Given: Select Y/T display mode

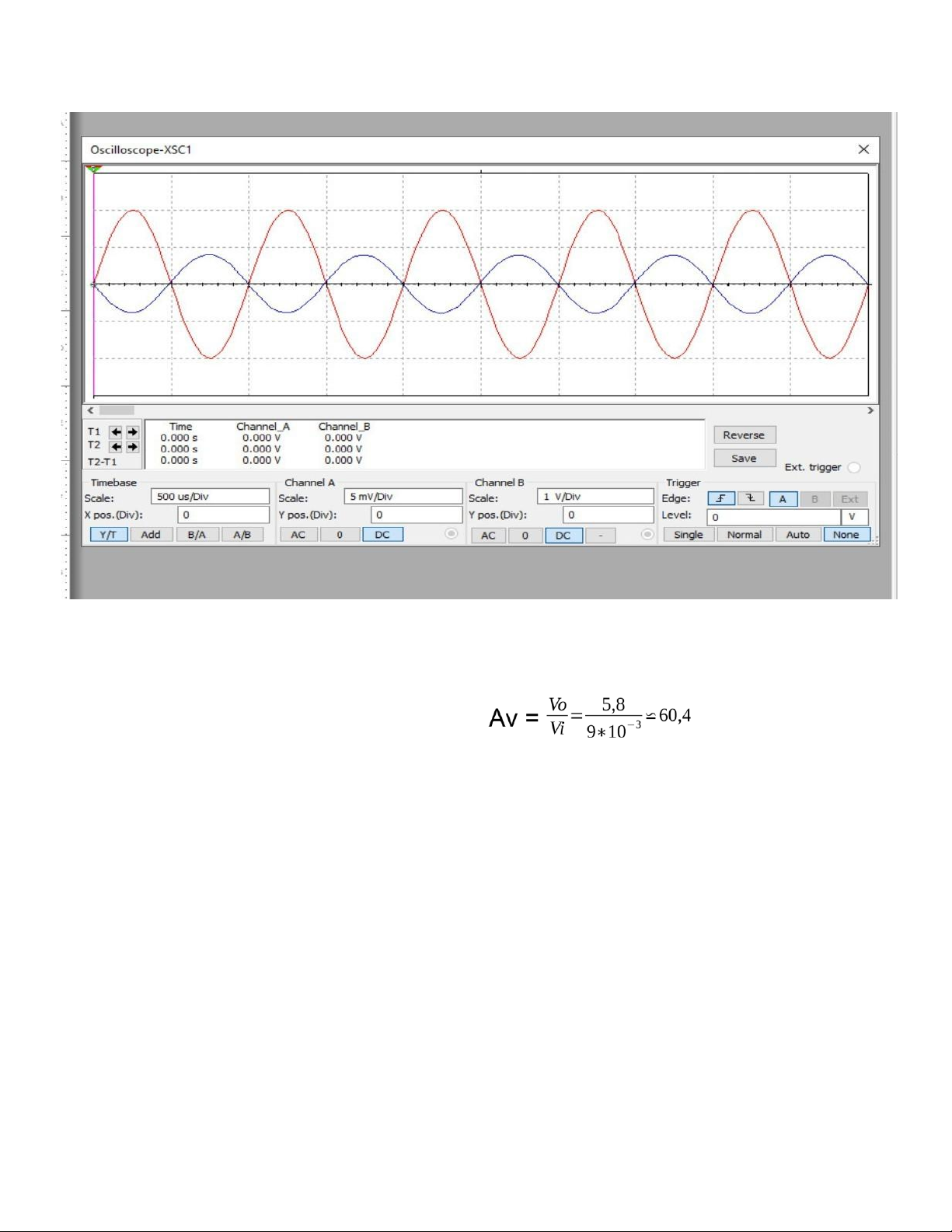Looking at the screenshot, I should coord(108,535).
